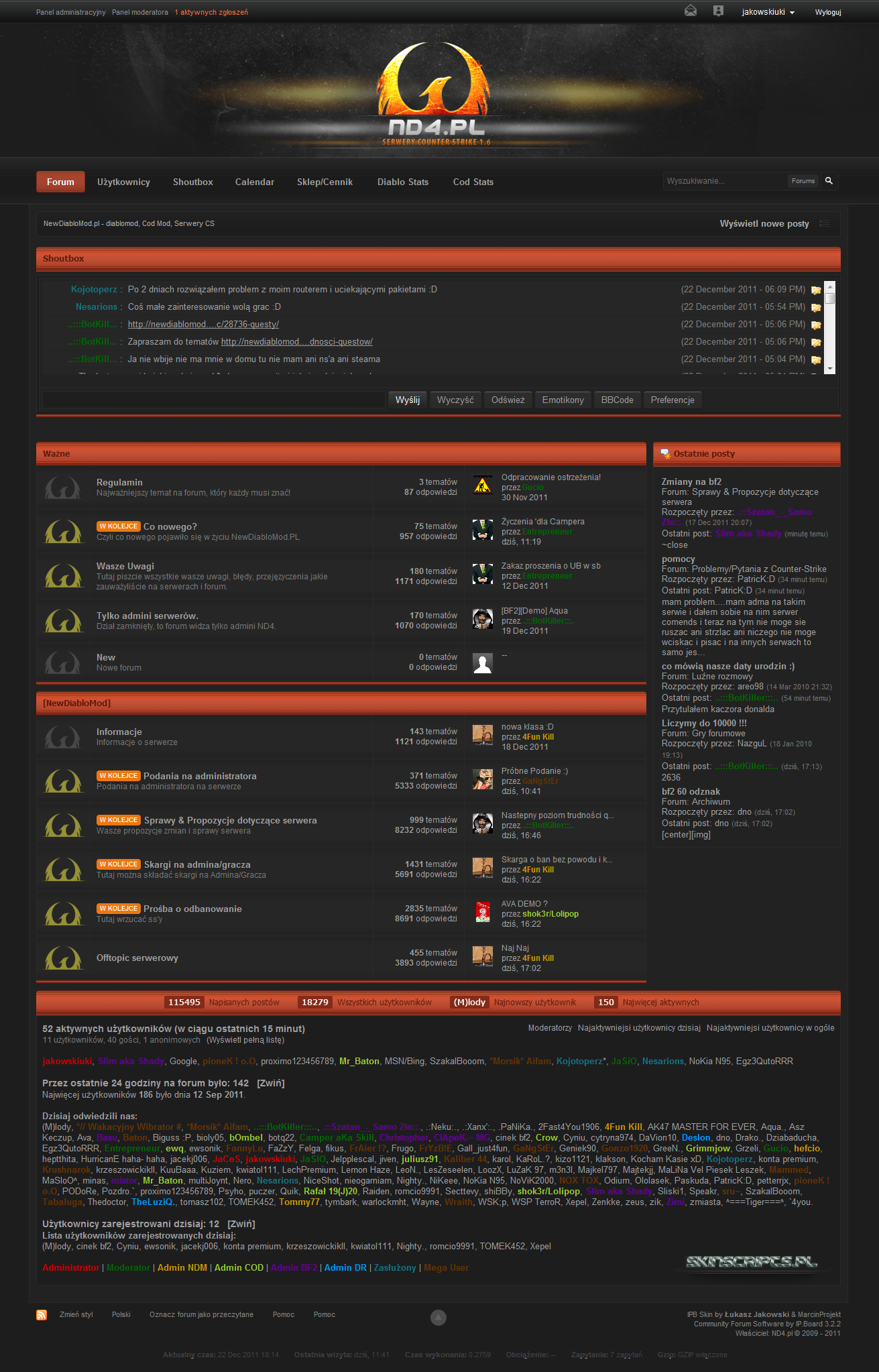879x1372 pixels.
Task: Open Prośba o odbanowanie forum
Action: (192, 909)
